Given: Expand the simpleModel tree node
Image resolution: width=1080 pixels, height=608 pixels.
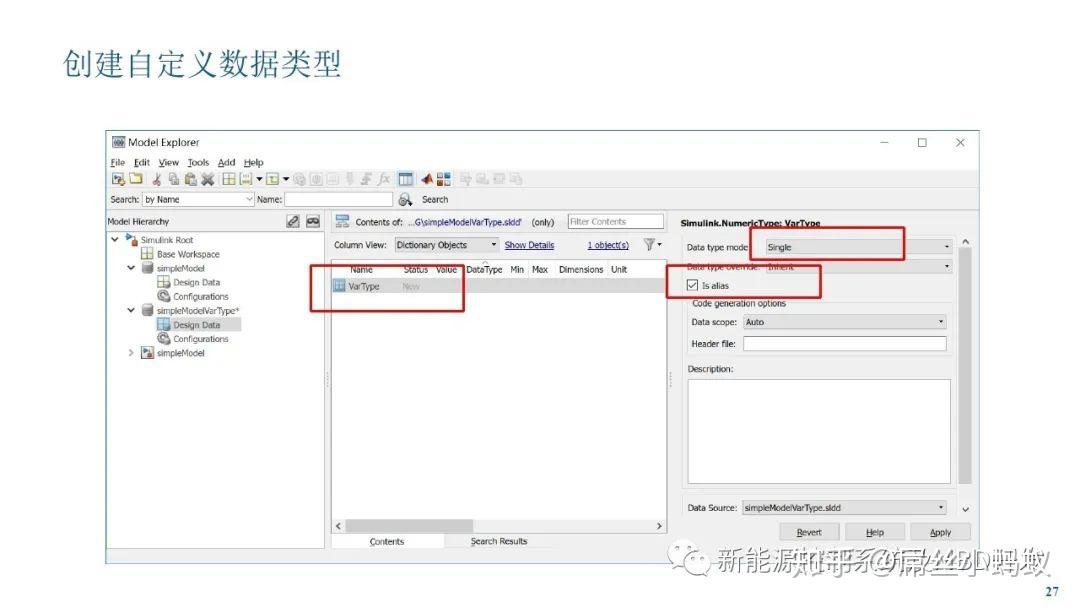Looking at the screenshot, I should (130, 352).
